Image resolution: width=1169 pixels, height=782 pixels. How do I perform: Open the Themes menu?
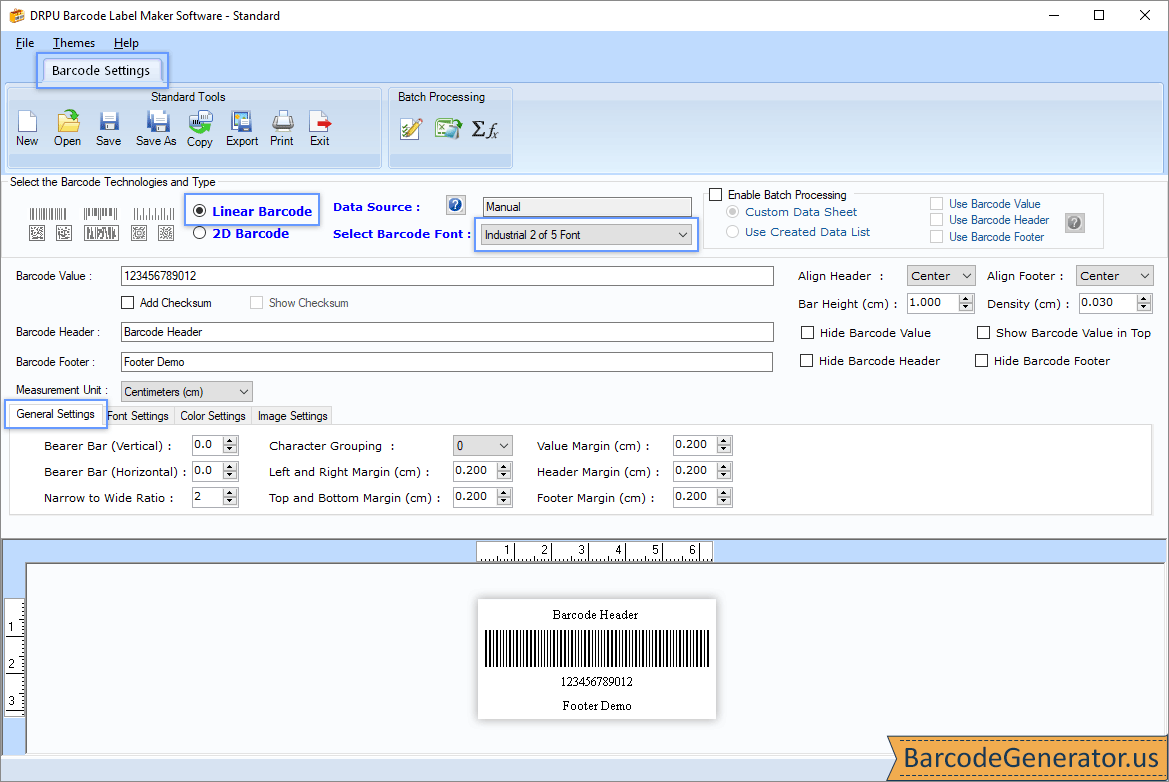tap(74, 43)
